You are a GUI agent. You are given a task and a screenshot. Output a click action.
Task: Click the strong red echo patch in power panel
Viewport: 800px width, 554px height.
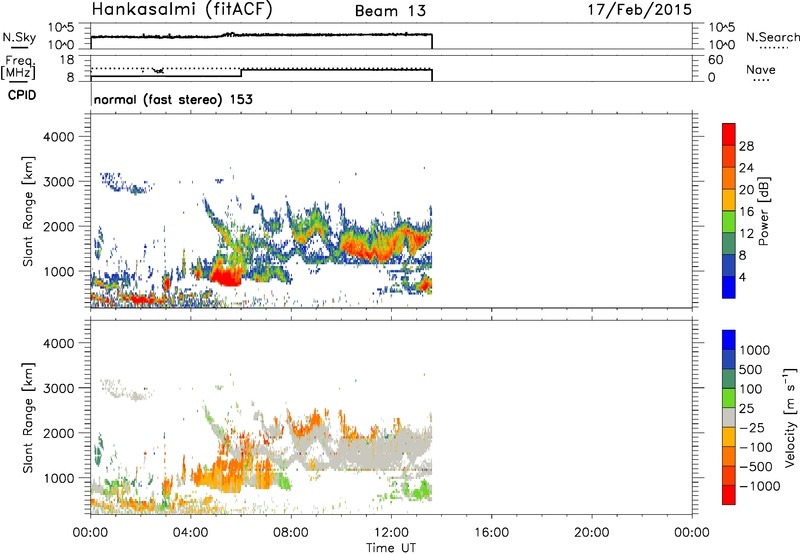224,275
